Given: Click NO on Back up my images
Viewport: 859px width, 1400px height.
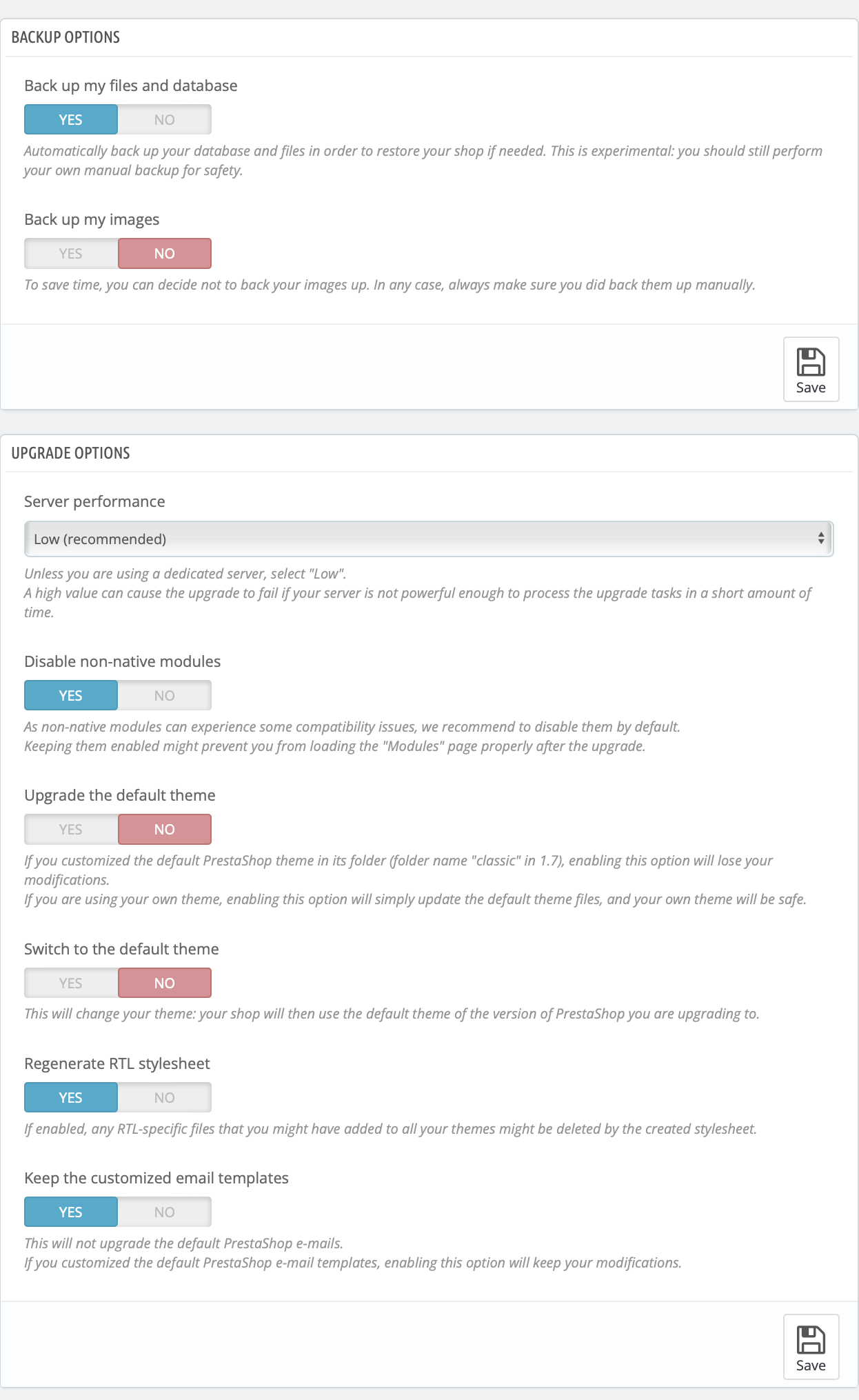Looking at the screenshot, I should [164, 253].
